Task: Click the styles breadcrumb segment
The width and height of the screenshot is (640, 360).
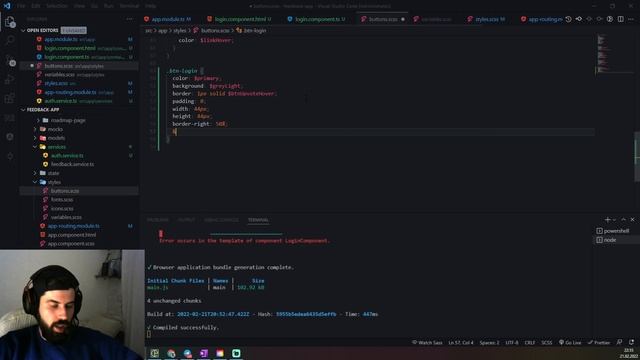Action: point(180,31)
